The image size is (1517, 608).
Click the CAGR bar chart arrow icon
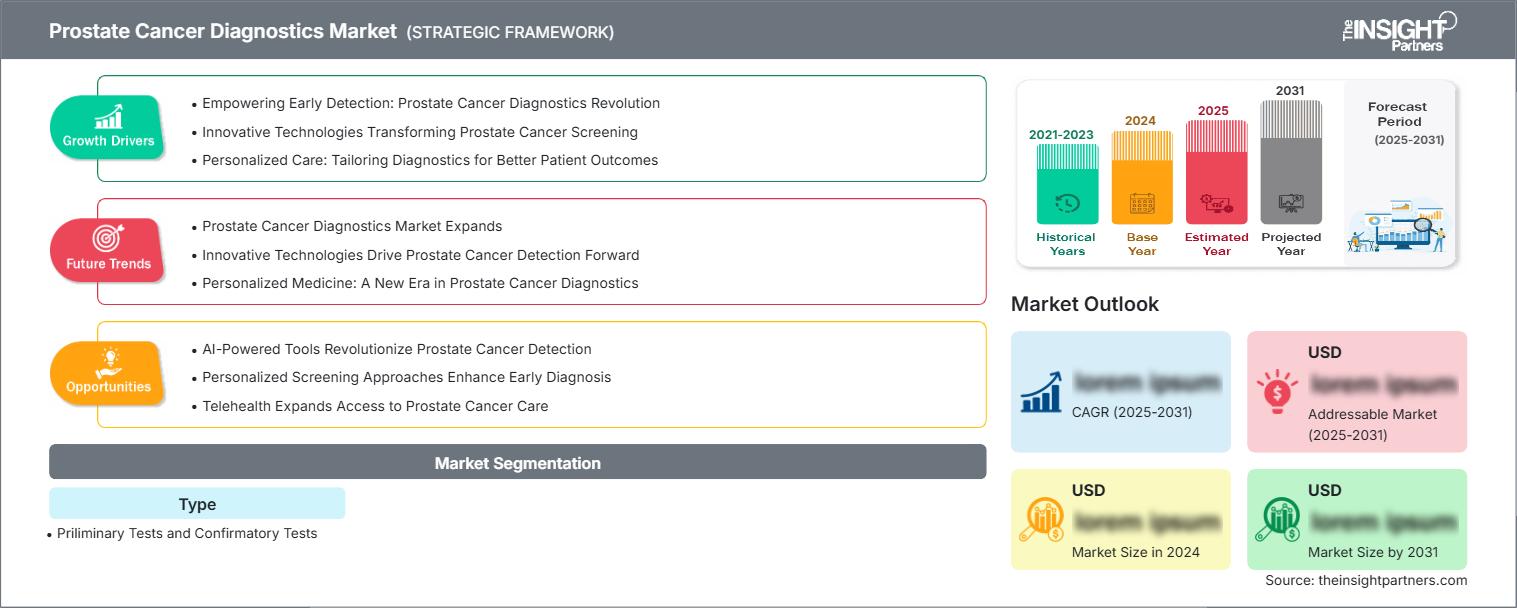tap(1041, 392)
